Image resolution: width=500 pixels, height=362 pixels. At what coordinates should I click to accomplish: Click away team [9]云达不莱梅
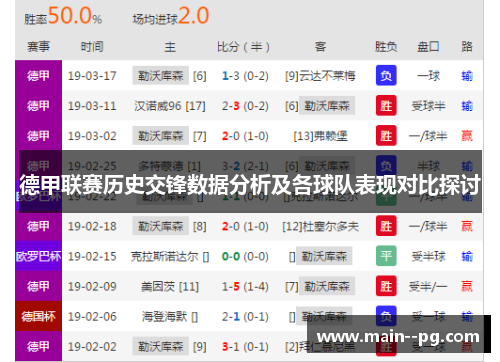[320, 76]
